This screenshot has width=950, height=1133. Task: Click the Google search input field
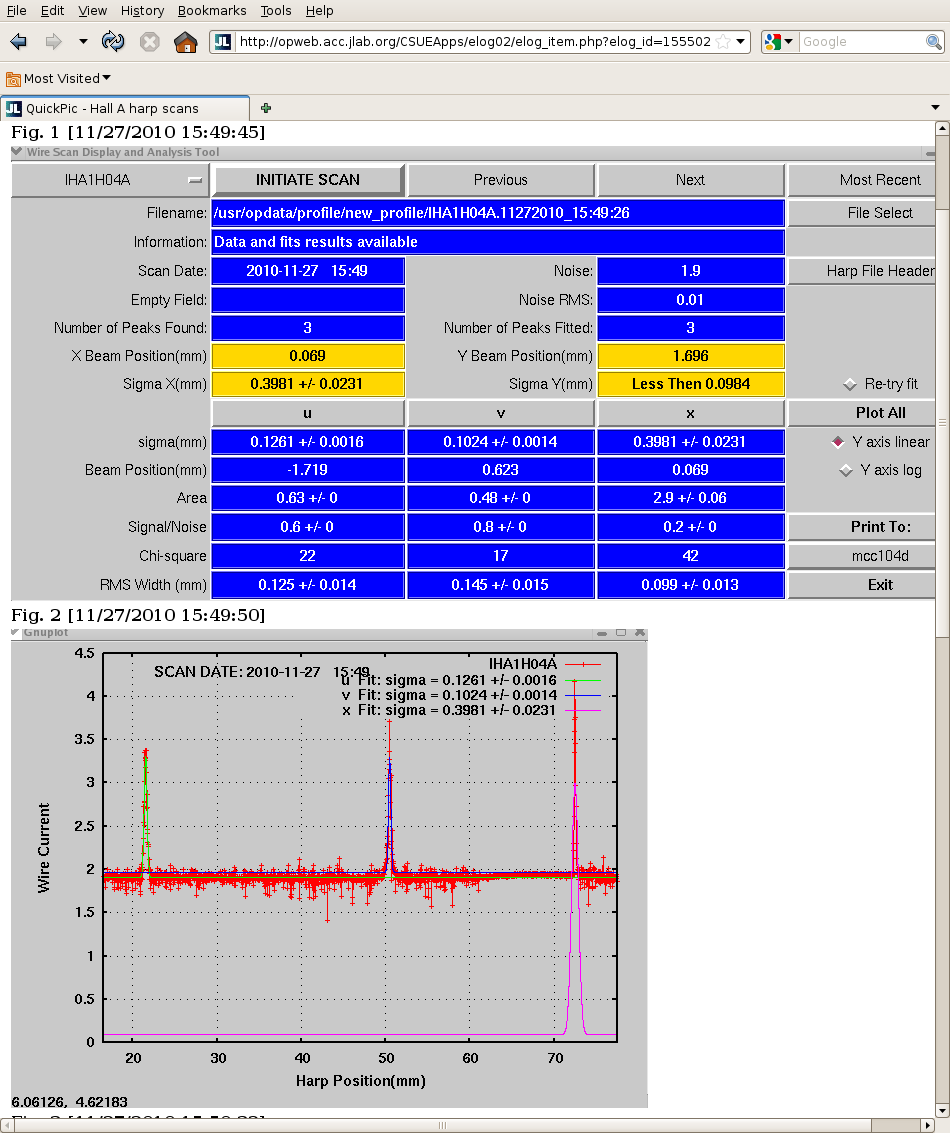click(861, 42)
